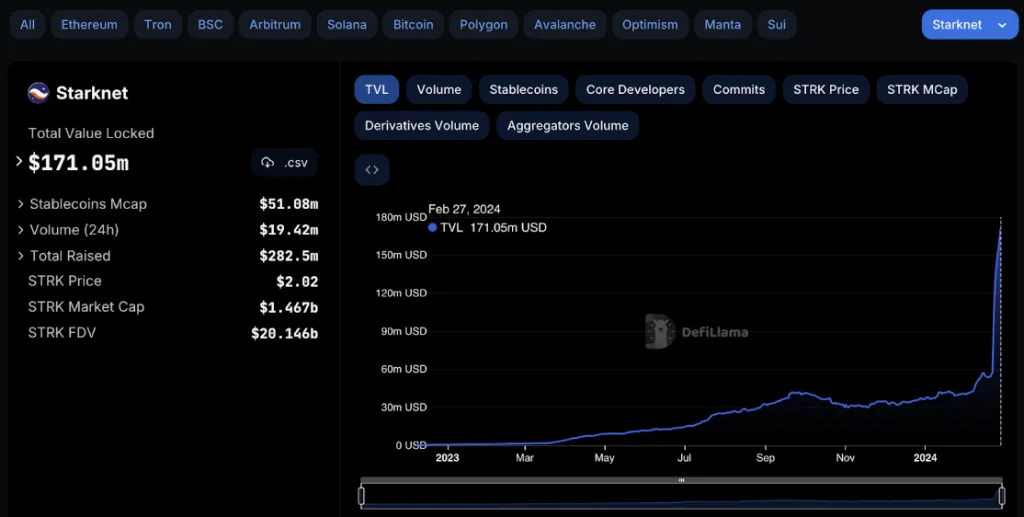This screenshot has width=1024, height=517.
Task: Toggle the TVL chart series
Action: coord(377,89)
